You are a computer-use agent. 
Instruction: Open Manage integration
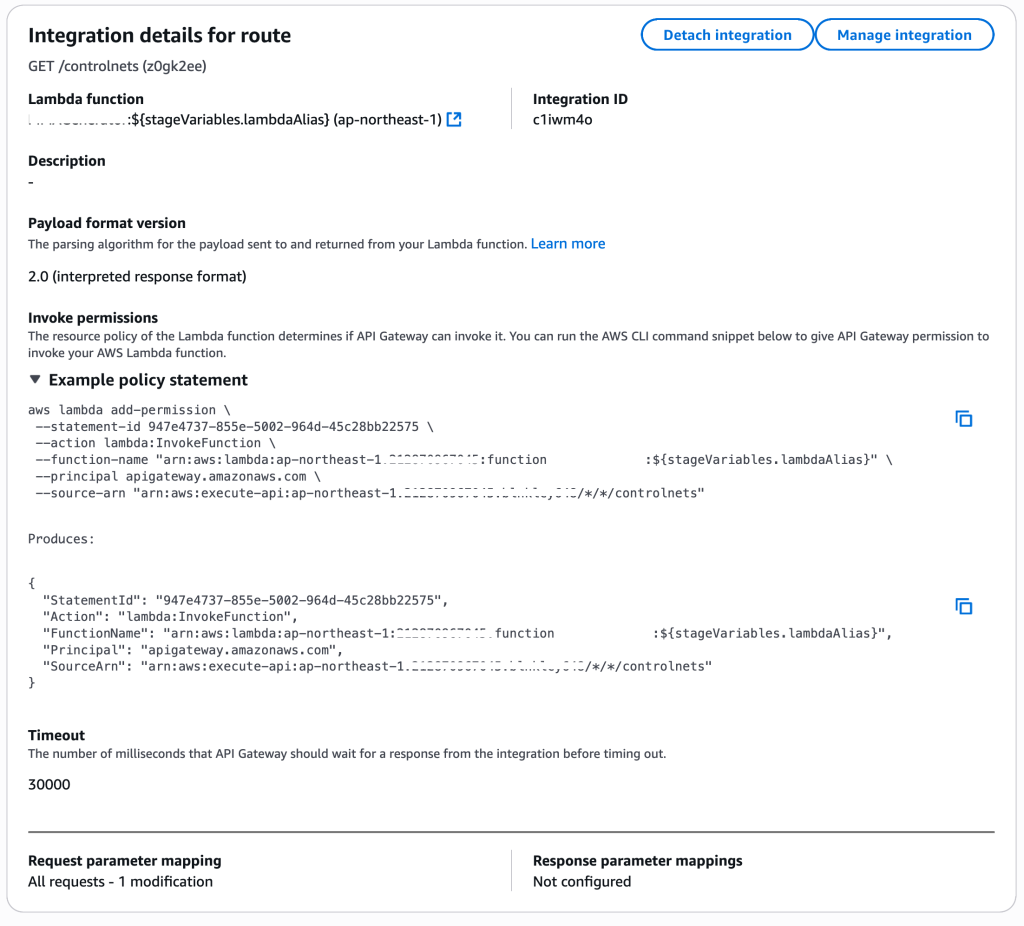[x=904, y=35]
